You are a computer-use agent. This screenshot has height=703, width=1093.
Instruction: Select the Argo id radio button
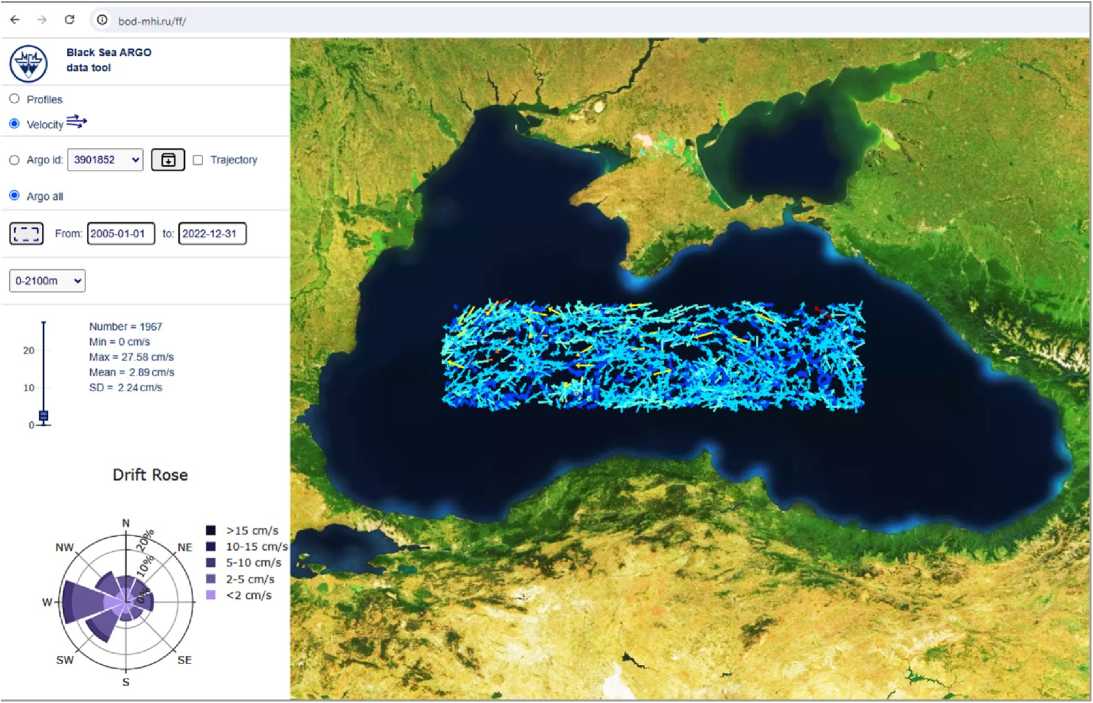coord(14,160)
